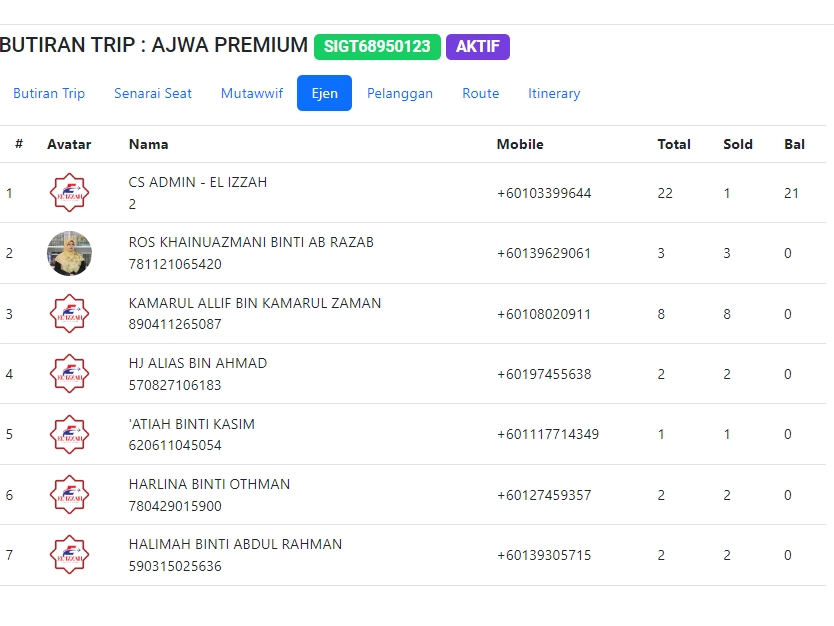834x626 pixels.
Task: Click HJ Alias Bin Ahmad's avatar icon
Action: 69,374
